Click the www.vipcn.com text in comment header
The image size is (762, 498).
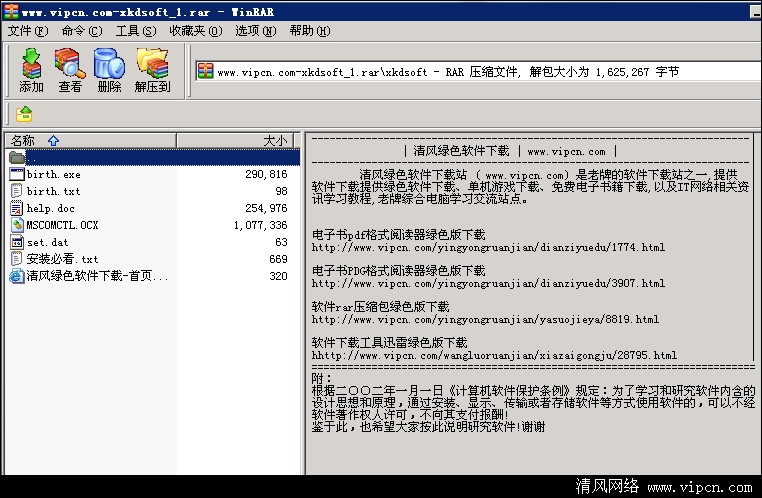567,152
